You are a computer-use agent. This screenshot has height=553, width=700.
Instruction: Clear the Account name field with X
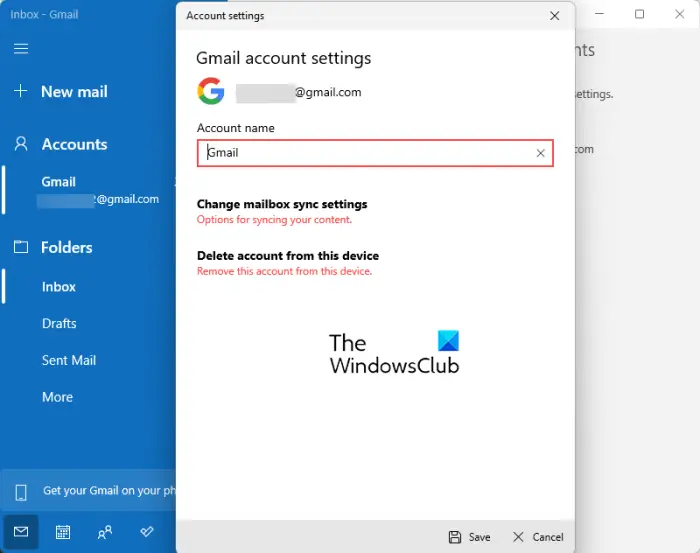pos(540,153)
